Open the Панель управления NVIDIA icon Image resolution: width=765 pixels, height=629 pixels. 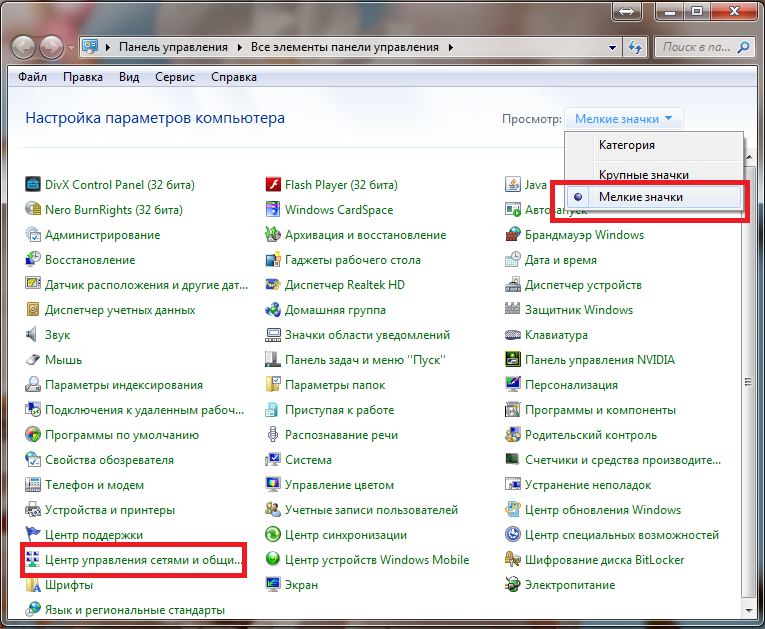(x=512, y=360)
